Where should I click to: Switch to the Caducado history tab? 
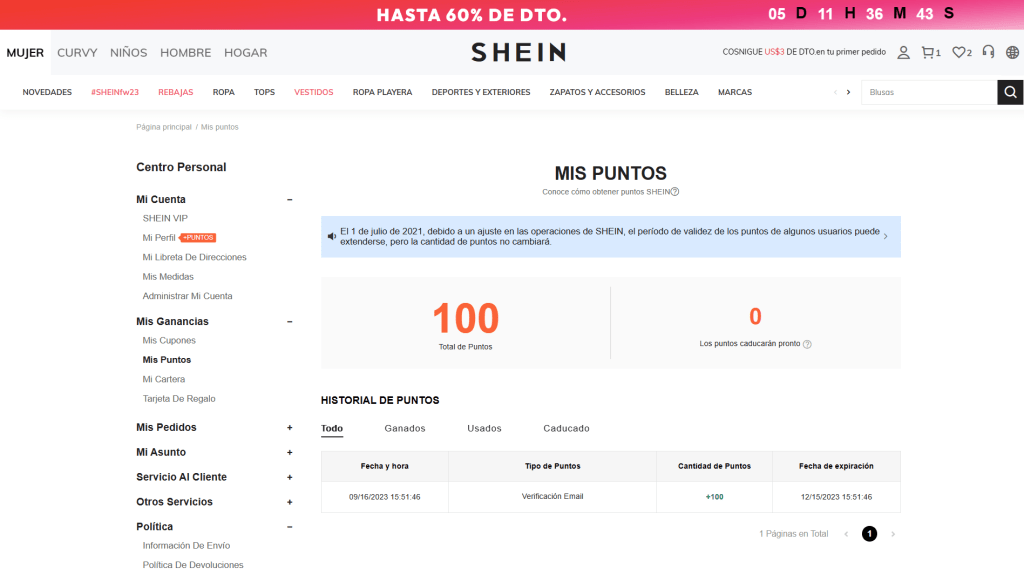point(566,428)
